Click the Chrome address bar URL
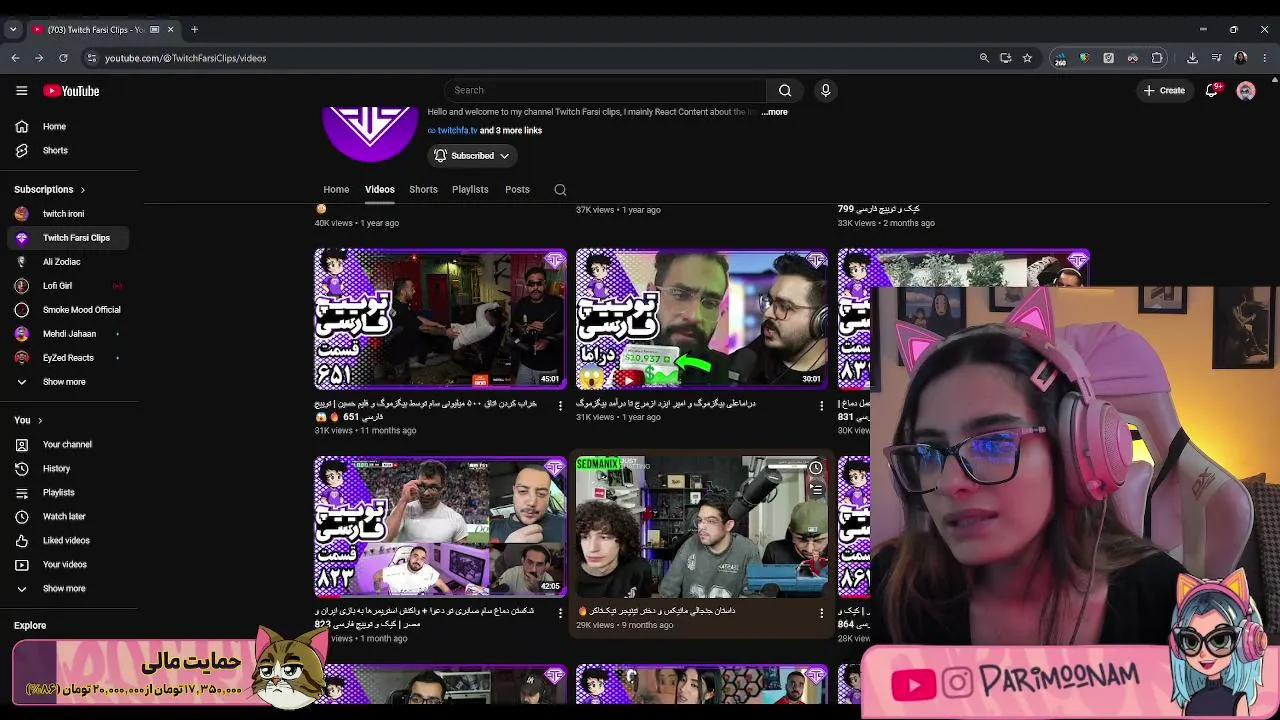The height and width of the screenshot is (720, 1280). 186,58
